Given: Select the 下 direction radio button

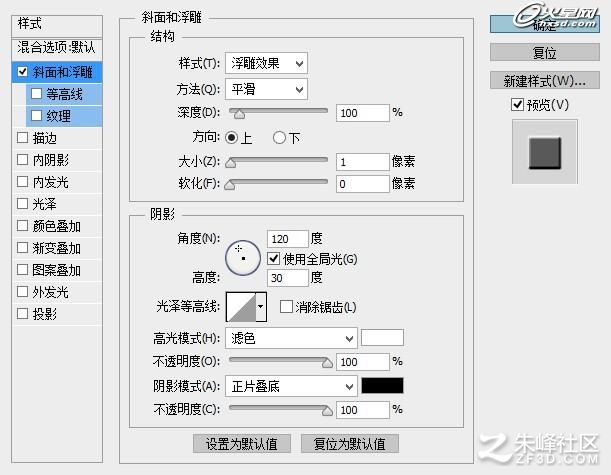Looking at the screenshot, I should 279,138.
